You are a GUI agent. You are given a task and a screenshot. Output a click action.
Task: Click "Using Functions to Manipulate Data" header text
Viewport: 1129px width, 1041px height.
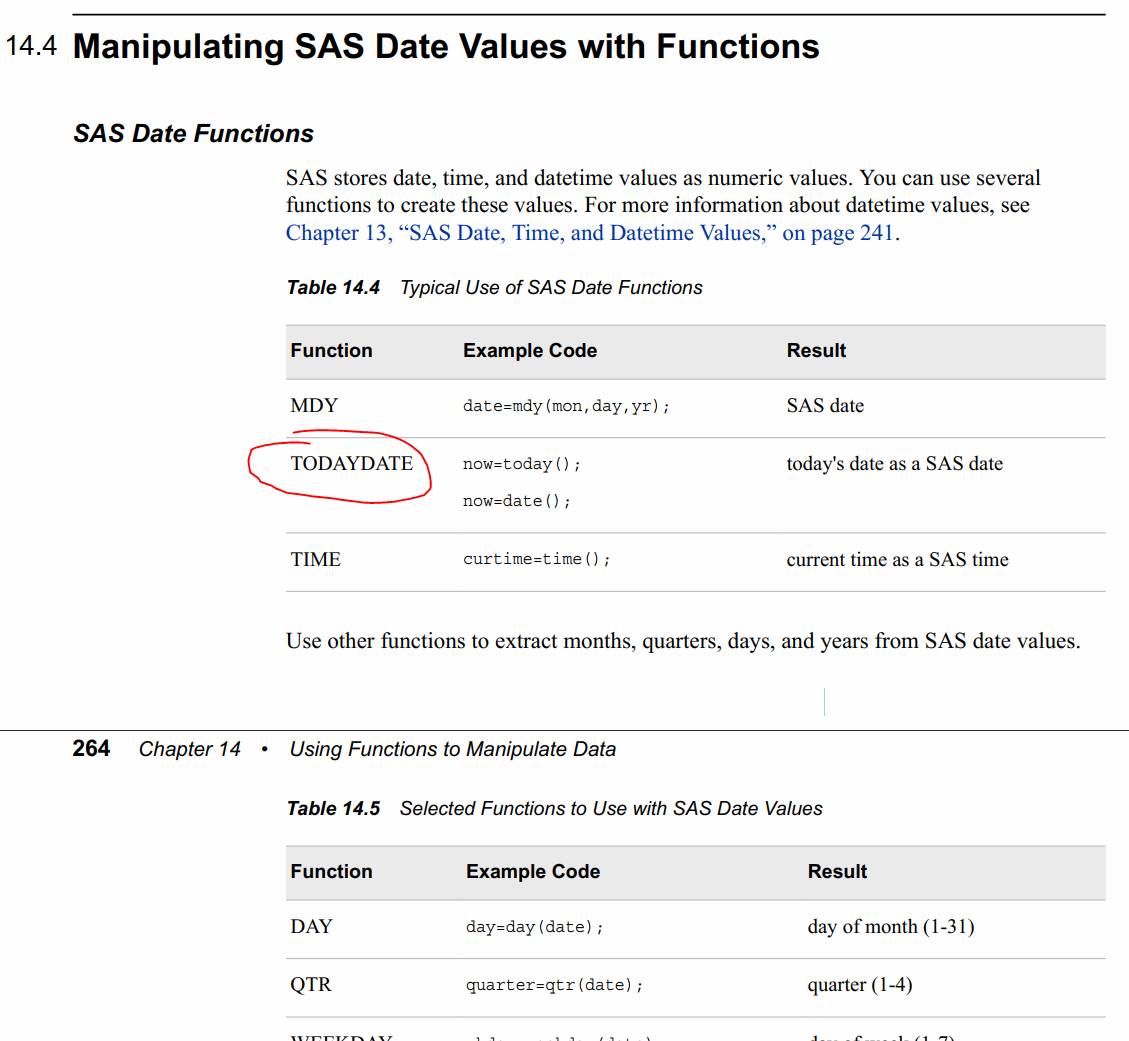pyautogui.click(x=452, y=749)
